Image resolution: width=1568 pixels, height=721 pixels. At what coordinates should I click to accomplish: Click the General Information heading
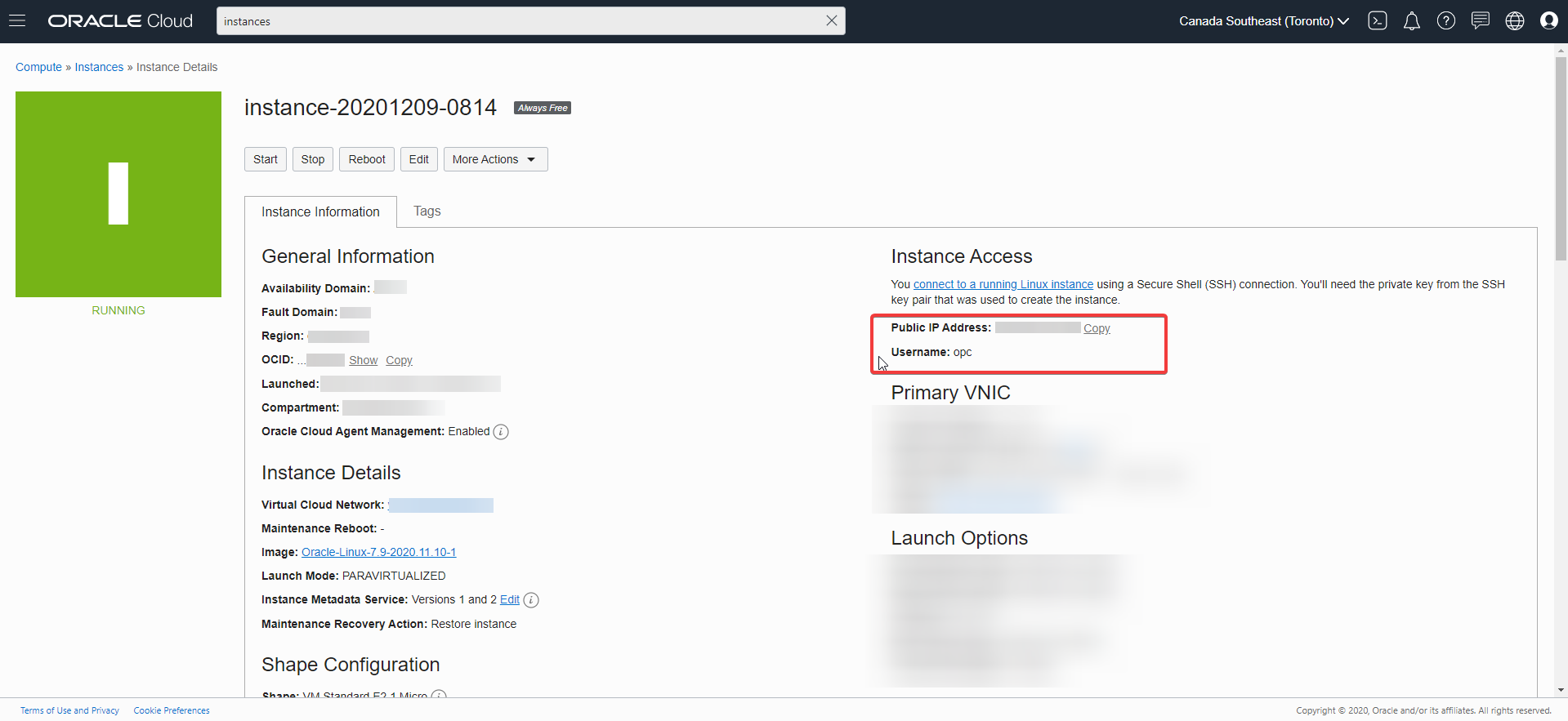(348, 256)
